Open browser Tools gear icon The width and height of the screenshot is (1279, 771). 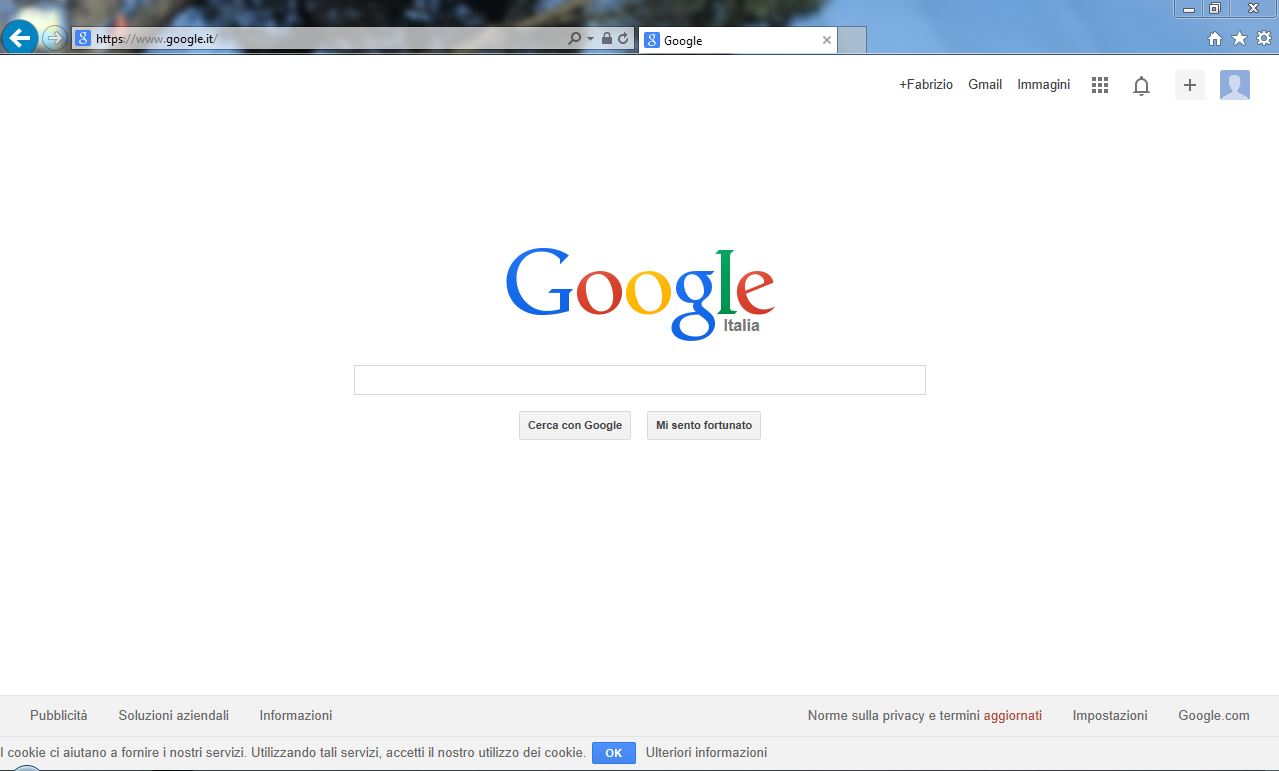click(1264, 39)
